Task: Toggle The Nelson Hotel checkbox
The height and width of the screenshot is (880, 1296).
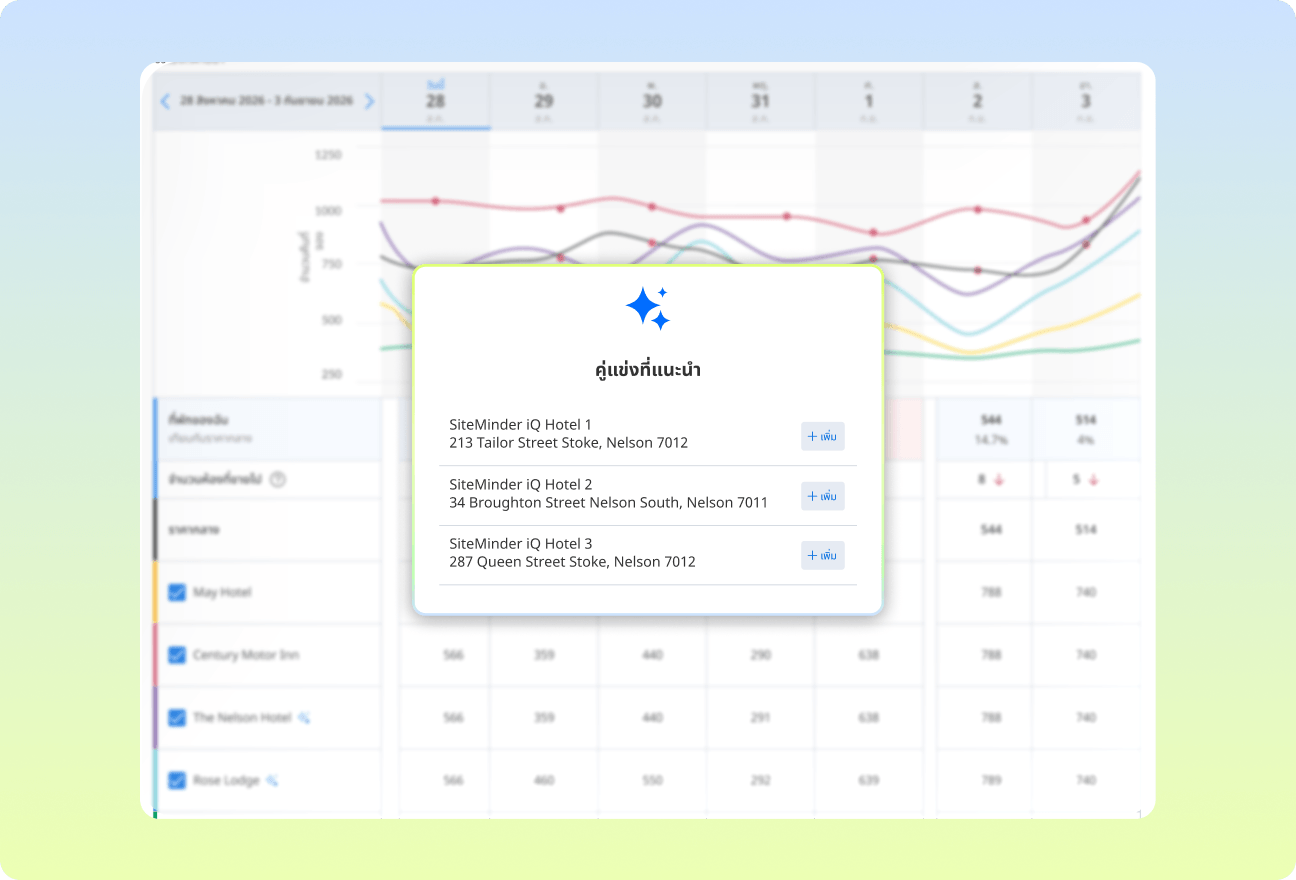Action: (x=177, y=718)
